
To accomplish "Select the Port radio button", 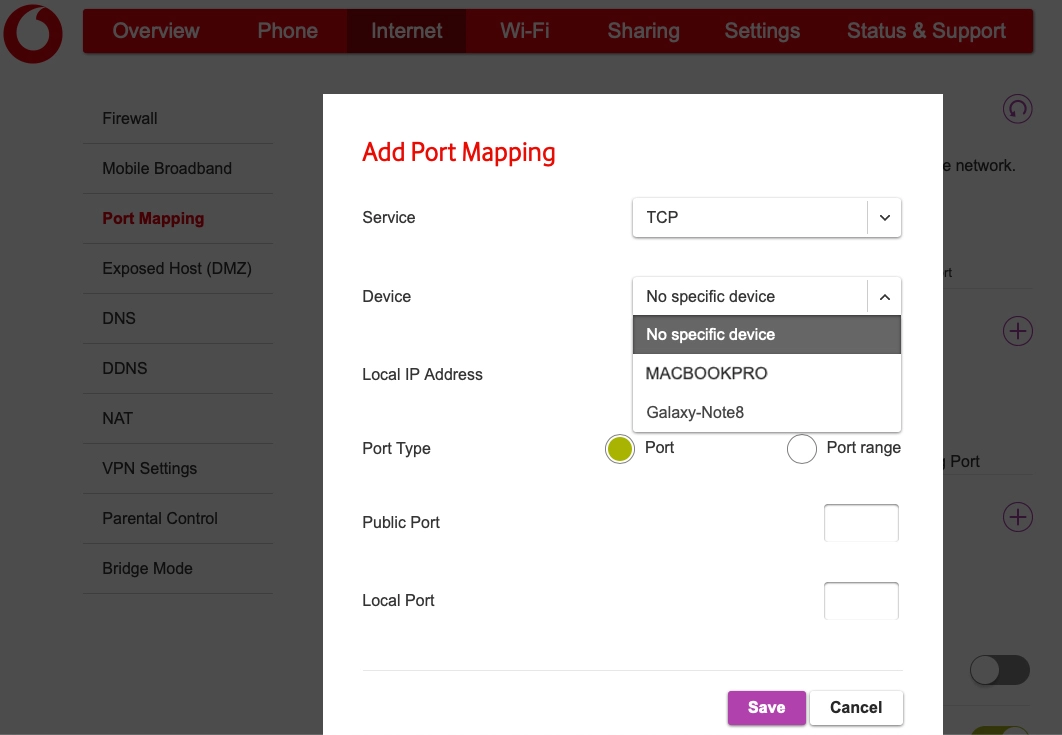I will tap(618, 448).
